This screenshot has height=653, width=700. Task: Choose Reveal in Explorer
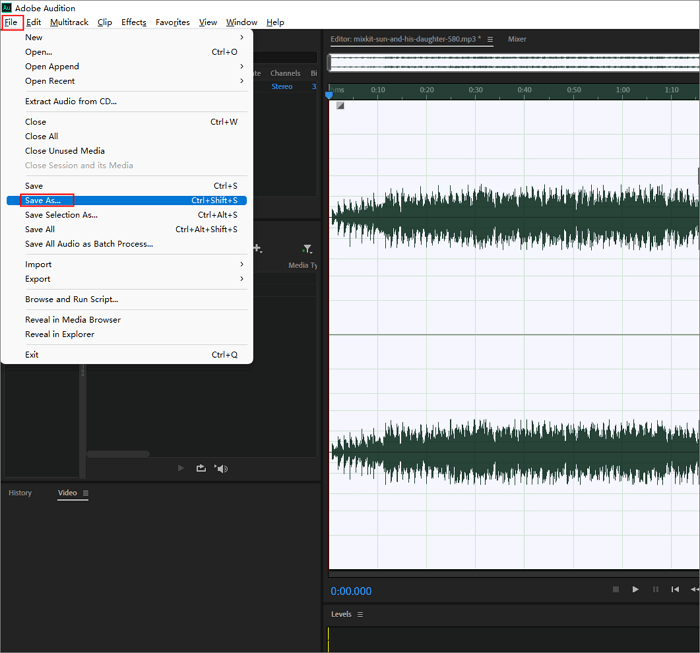point(127,334)
